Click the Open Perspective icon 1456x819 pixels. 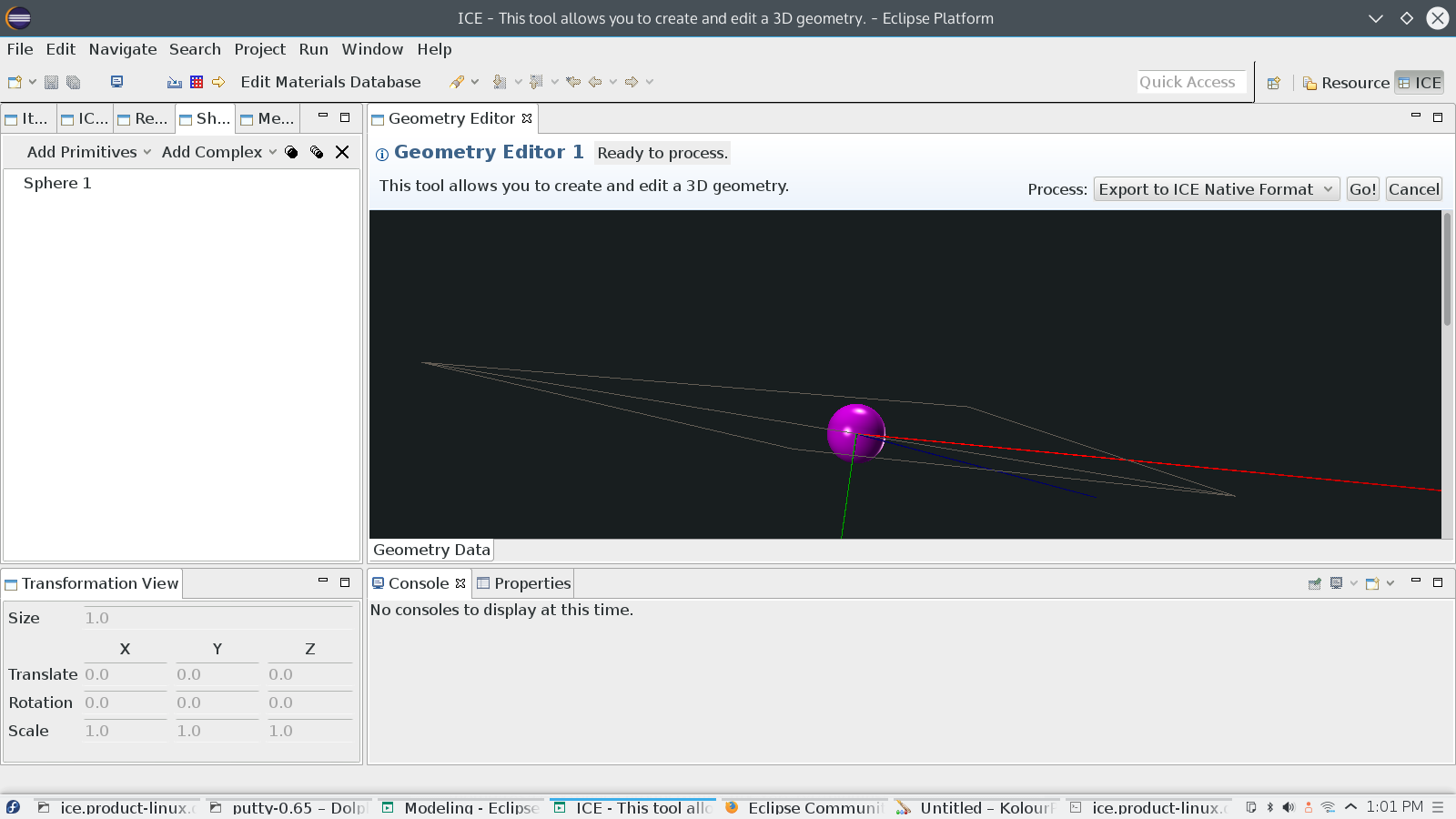point(1274,83)
